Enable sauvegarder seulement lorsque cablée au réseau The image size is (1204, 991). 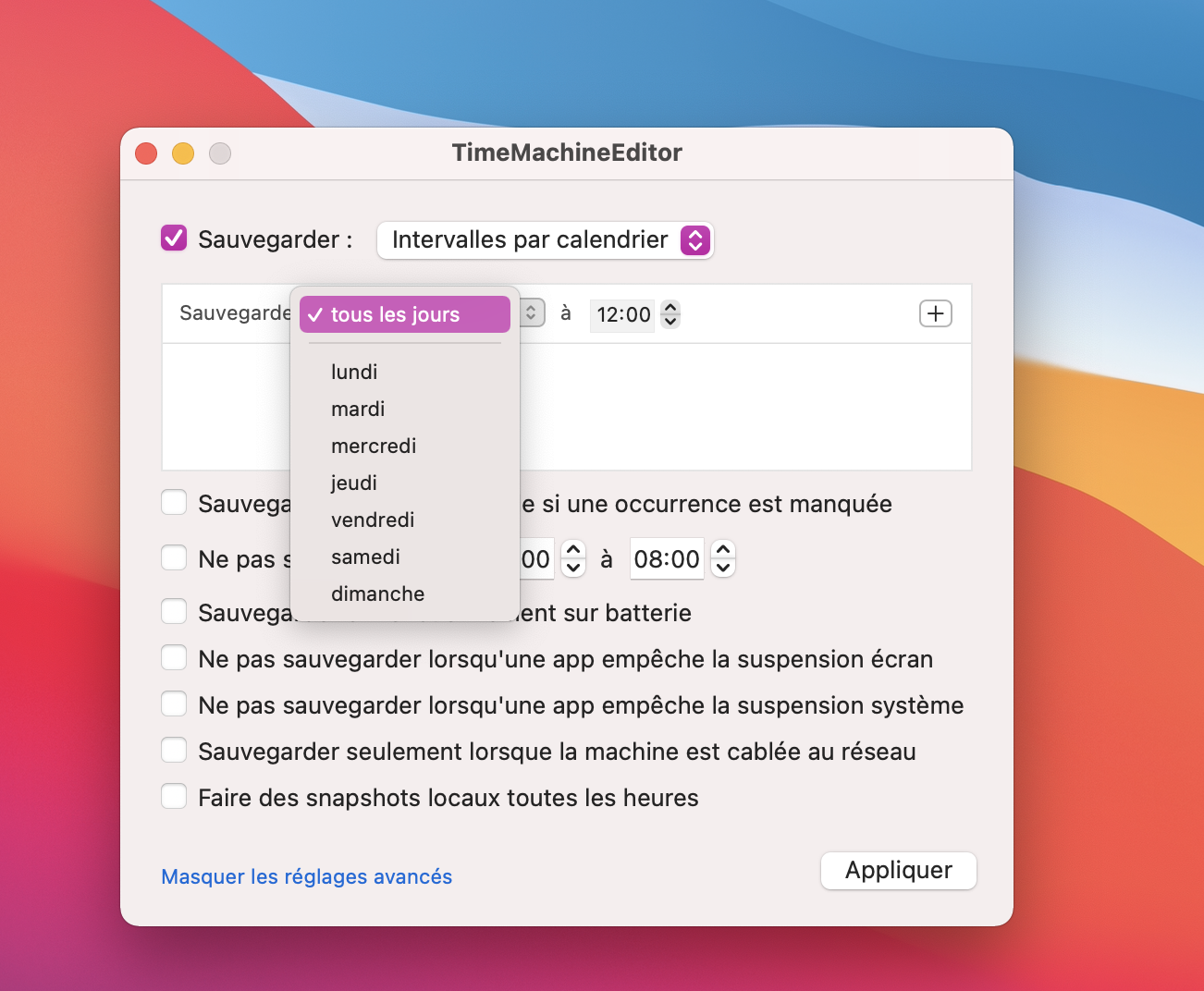(x=174, y=751)
